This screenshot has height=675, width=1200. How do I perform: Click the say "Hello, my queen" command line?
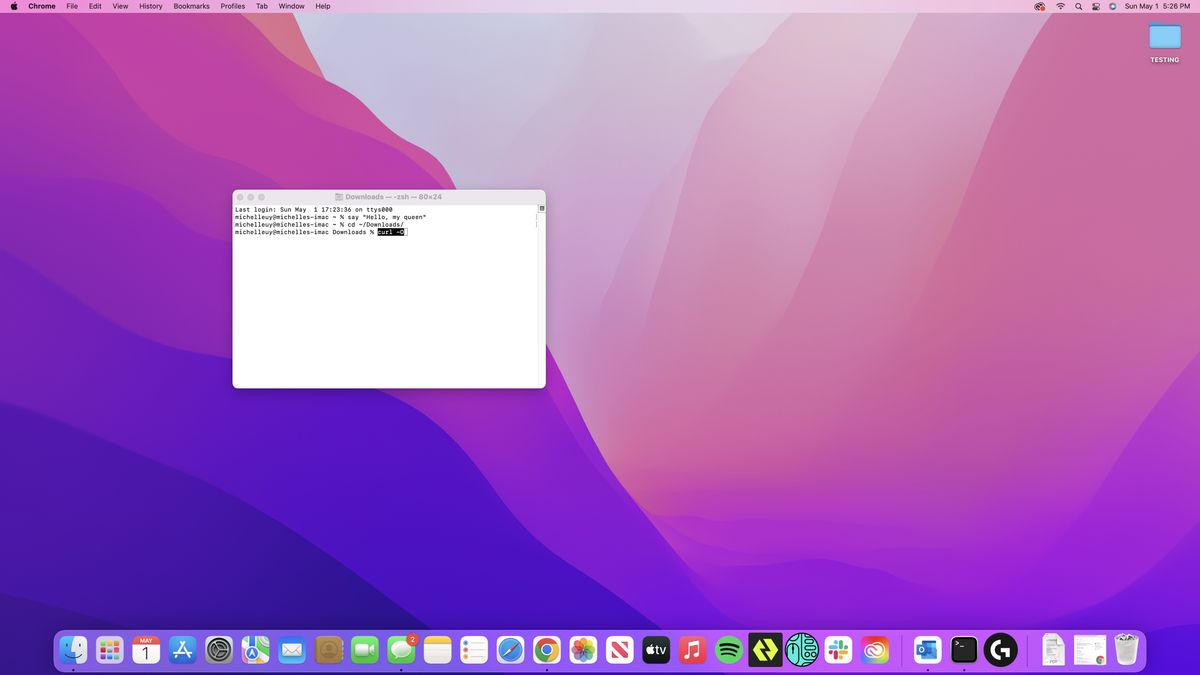click(331, 217)
